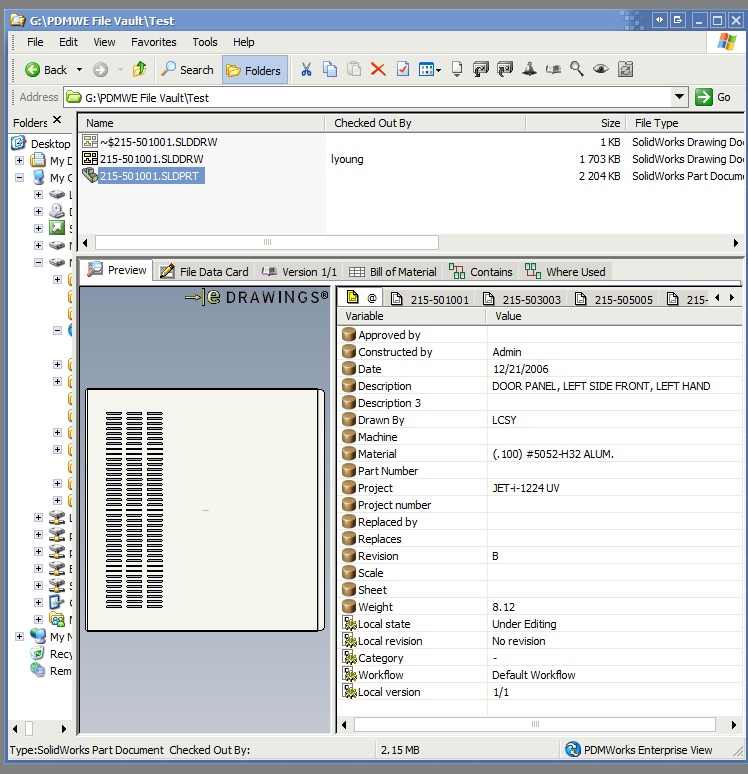Switch to the File Data Card tab
Viewport: 748px width, 774px height.
pos(204,272)
